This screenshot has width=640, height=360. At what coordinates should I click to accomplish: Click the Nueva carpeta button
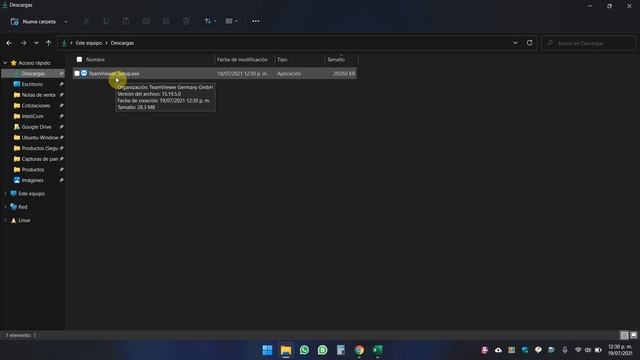click(33, 21)
